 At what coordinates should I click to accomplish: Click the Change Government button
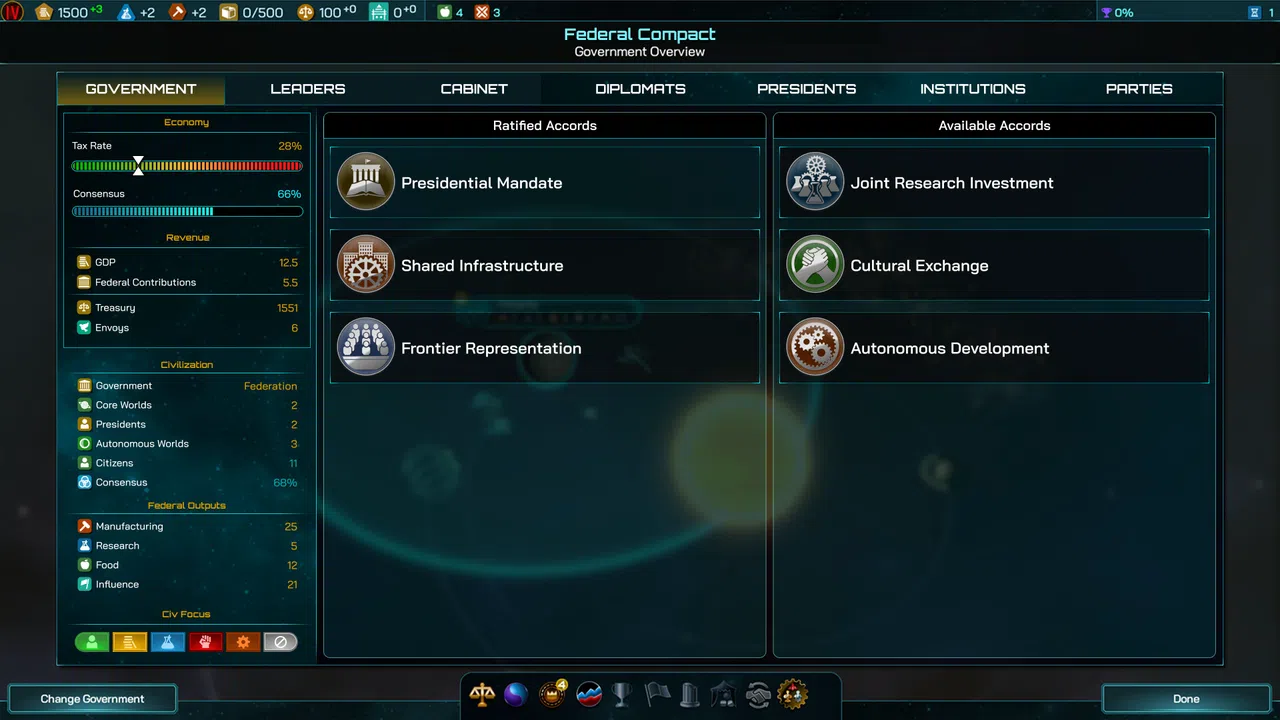(92, 699)
